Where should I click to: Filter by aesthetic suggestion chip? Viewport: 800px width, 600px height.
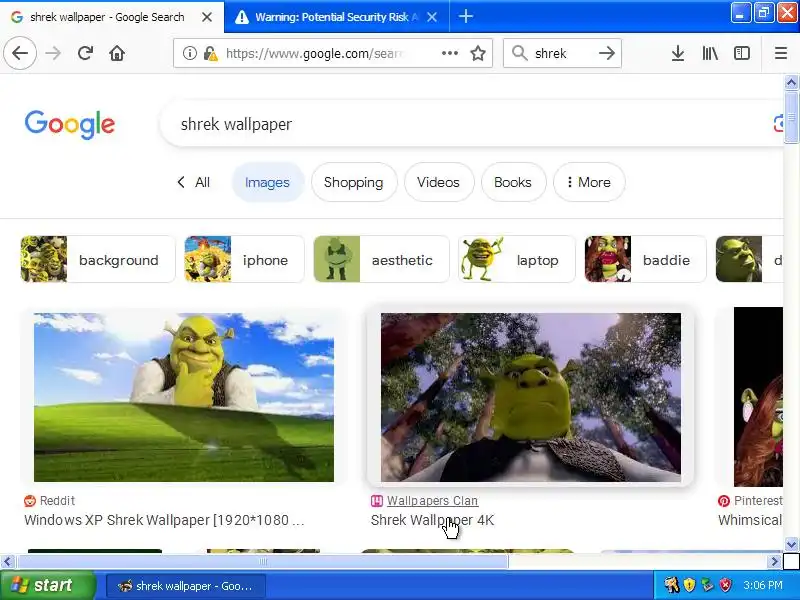(381, 259)
